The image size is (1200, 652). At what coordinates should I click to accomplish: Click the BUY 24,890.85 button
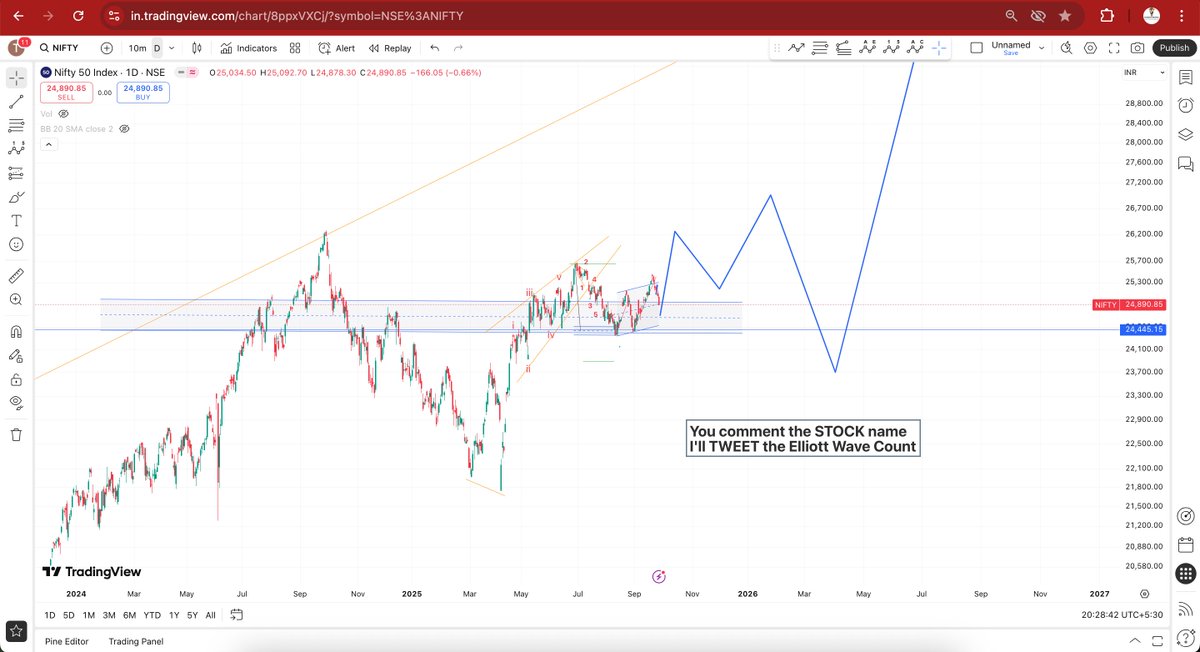(x=143, y=92)
